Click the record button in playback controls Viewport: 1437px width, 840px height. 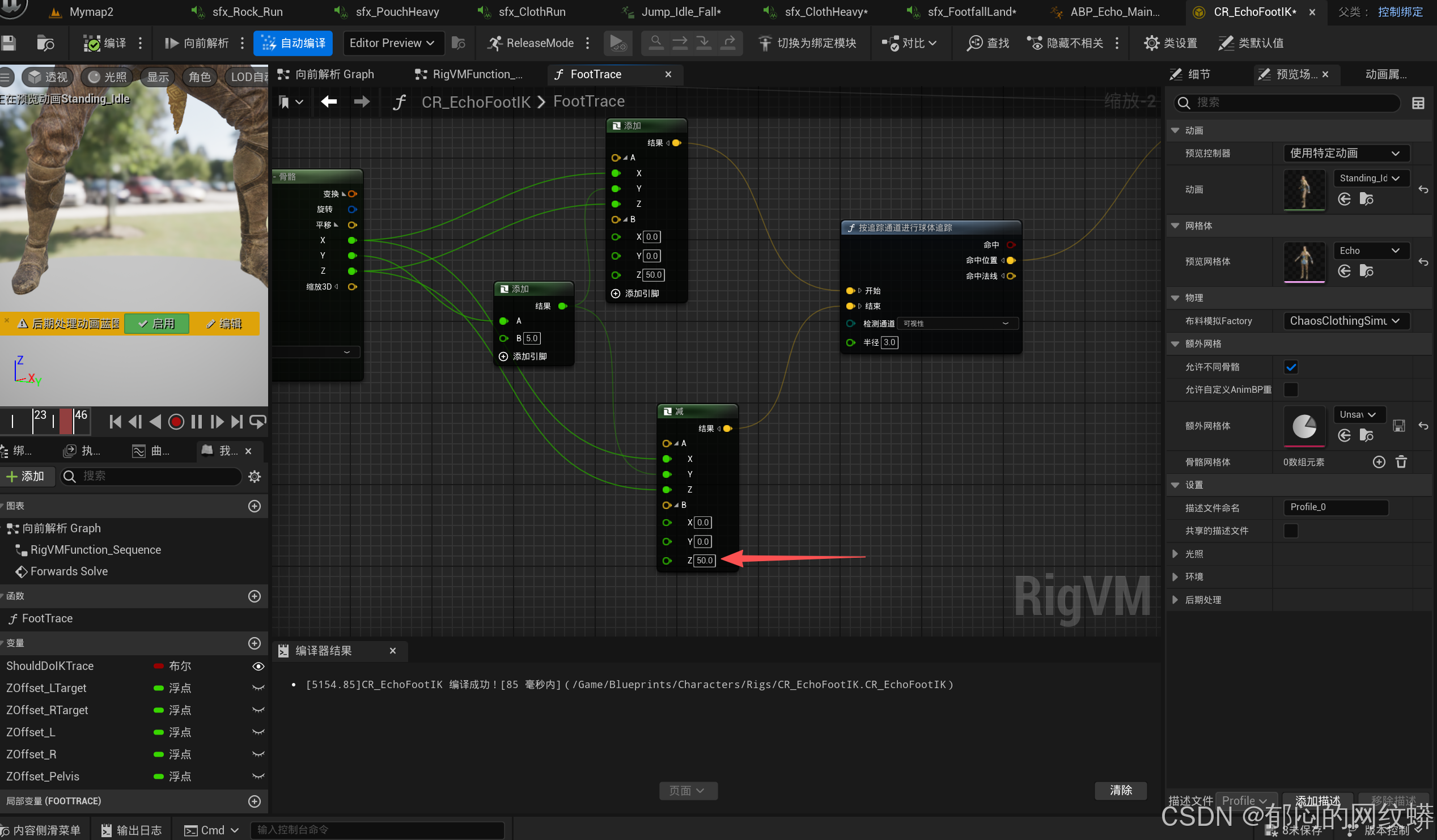[176, 422]
